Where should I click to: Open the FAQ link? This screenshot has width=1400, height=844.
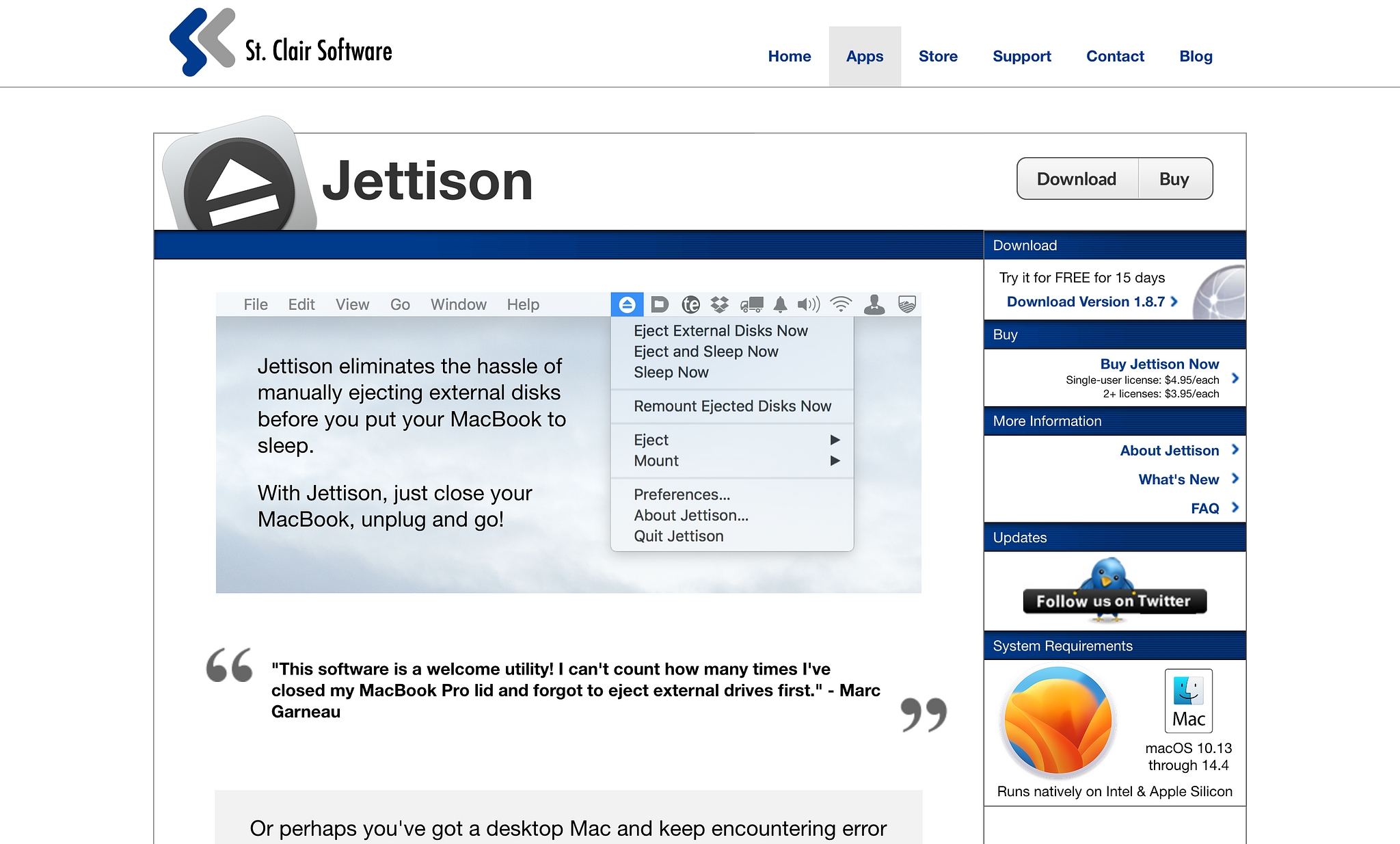coord(1204,508)
